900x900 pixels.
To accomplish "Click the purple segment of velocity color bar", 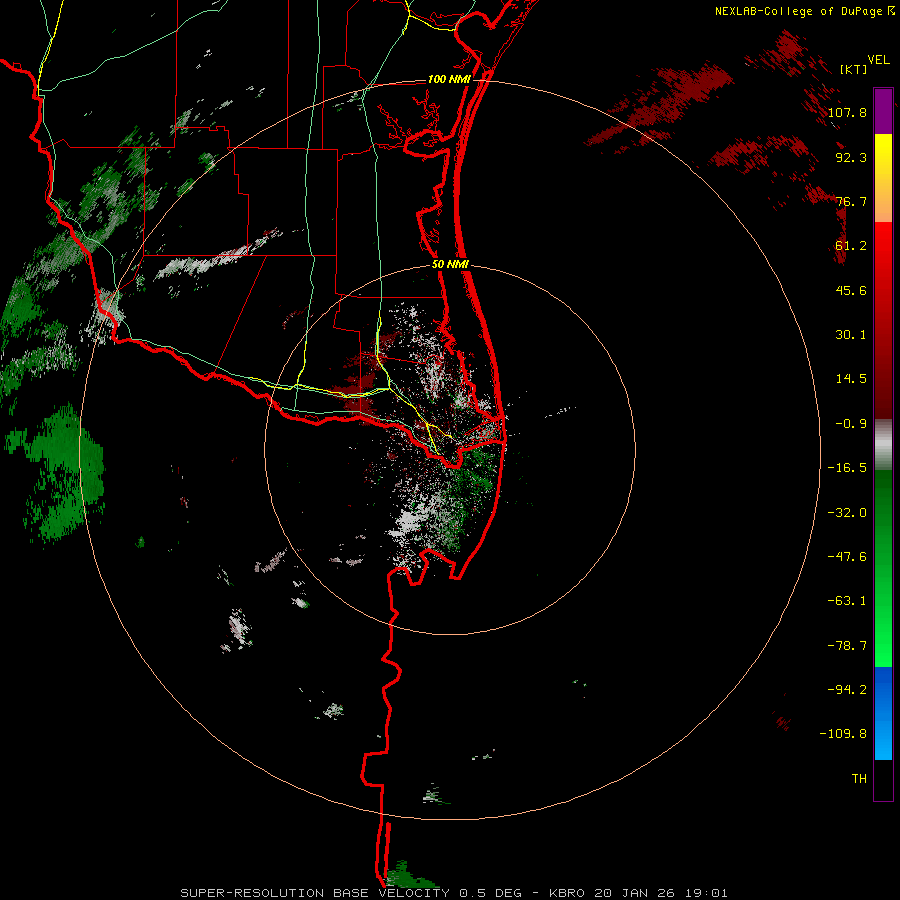I will pos(883,111).
